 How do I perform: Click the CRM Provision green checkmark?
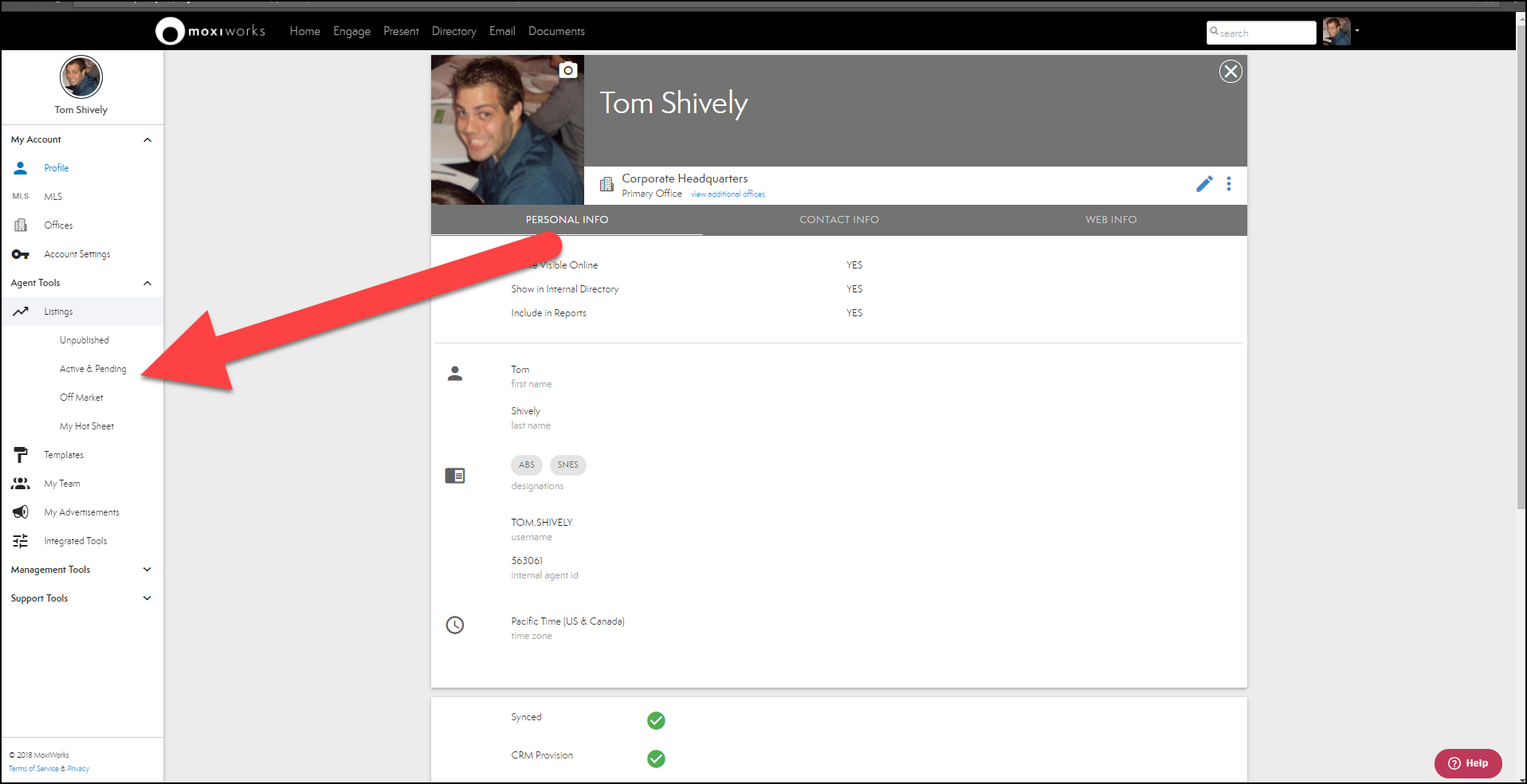tap(656, 759)
